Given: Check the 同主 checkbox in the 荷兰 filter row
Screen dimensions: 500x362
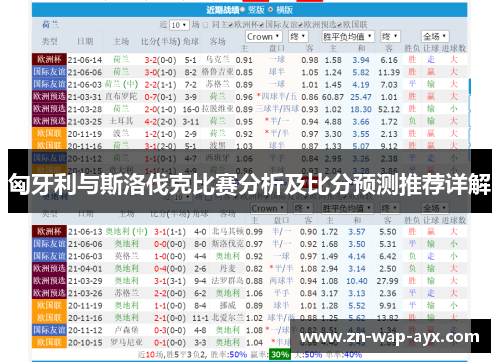Looking at the screenshot, I should (x=205, y=25).
